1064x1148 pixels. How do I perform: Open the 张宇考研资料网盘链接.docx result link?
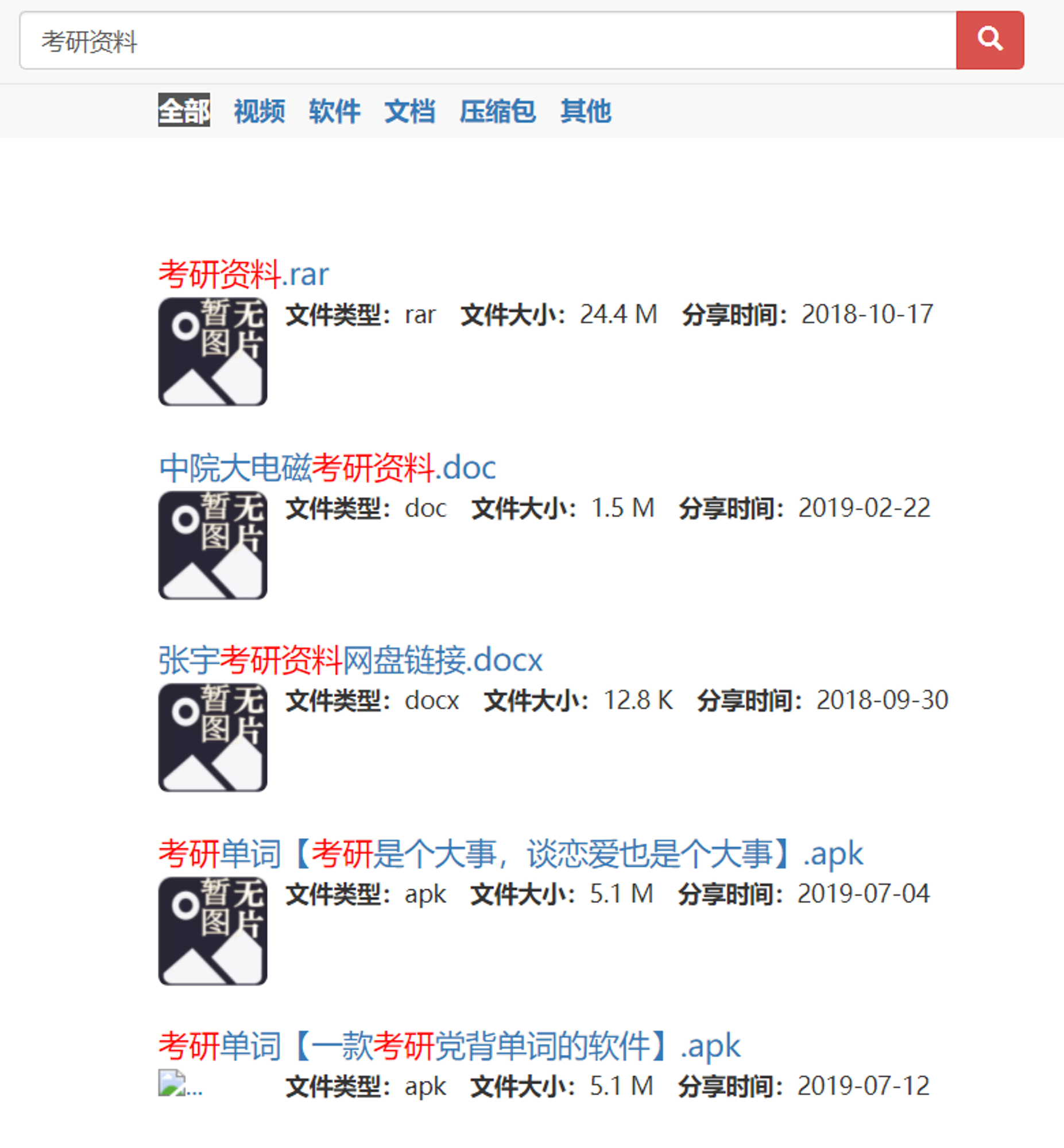(351, 660)
